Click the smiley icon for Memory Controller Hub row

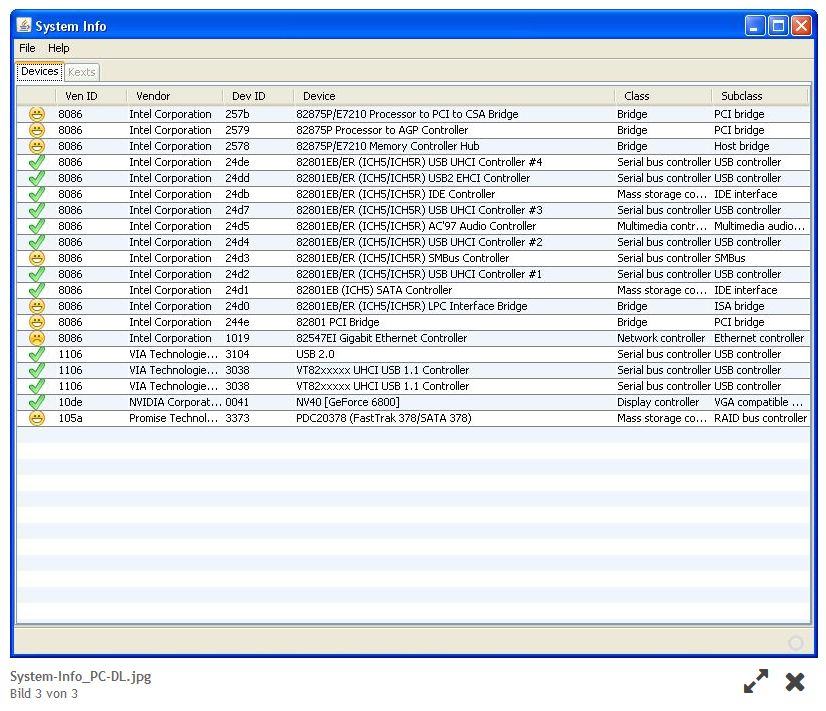[36, 146]
